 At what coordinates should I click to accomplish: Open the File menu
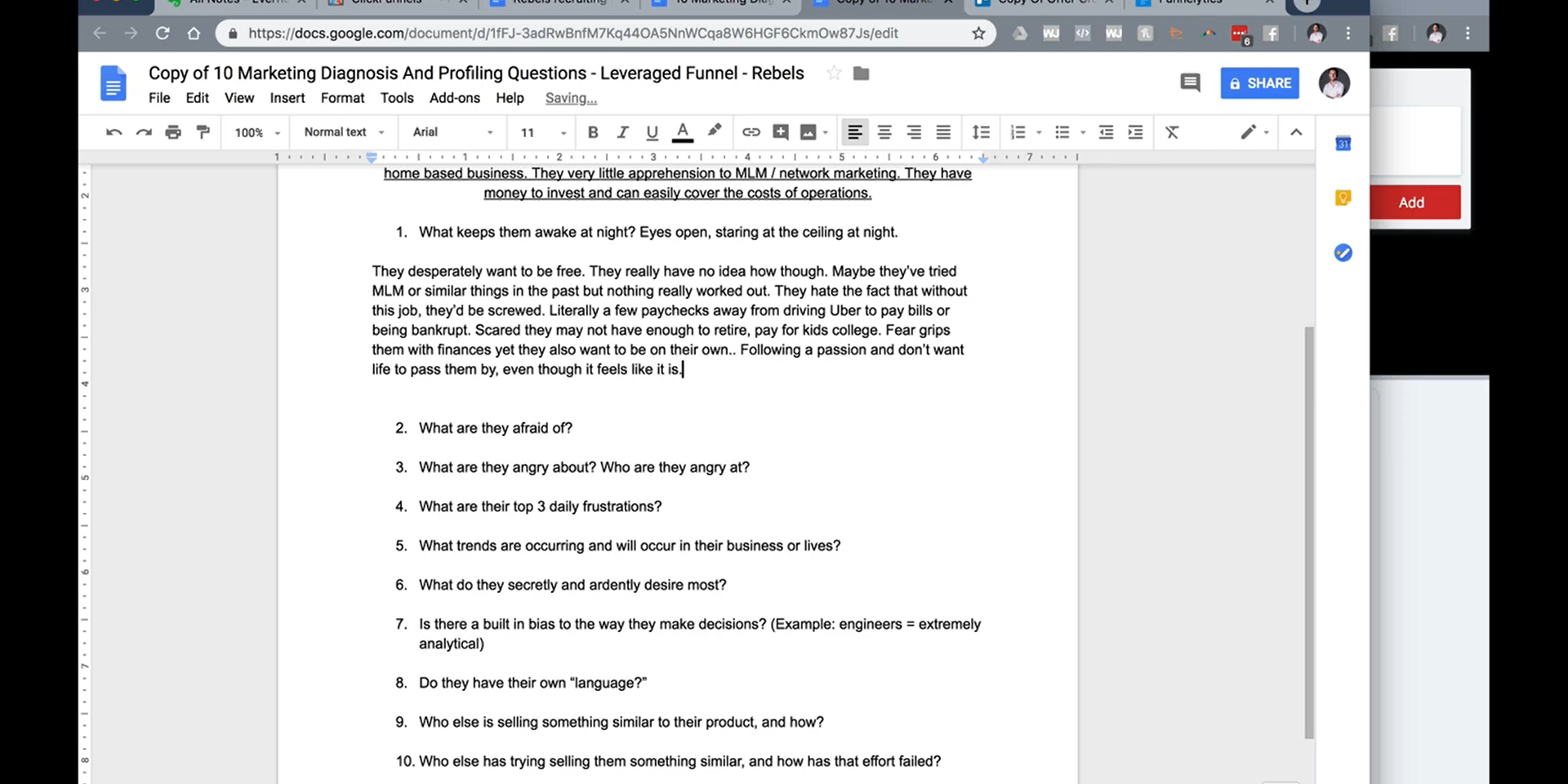(159, 98)
